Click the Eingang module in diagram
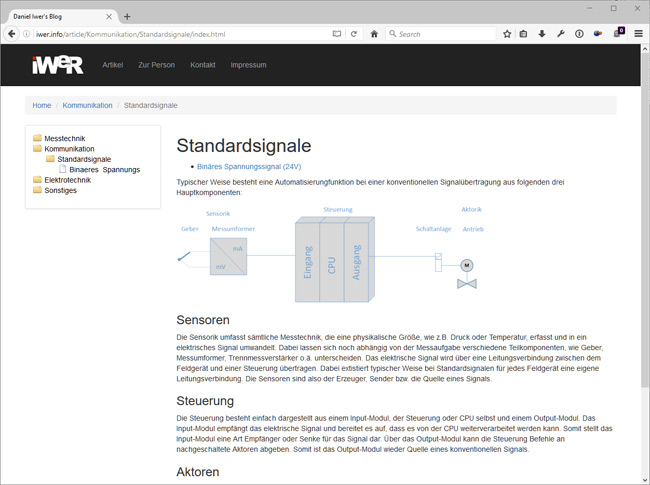Screen dimensions: 650x485 [308, 262]
